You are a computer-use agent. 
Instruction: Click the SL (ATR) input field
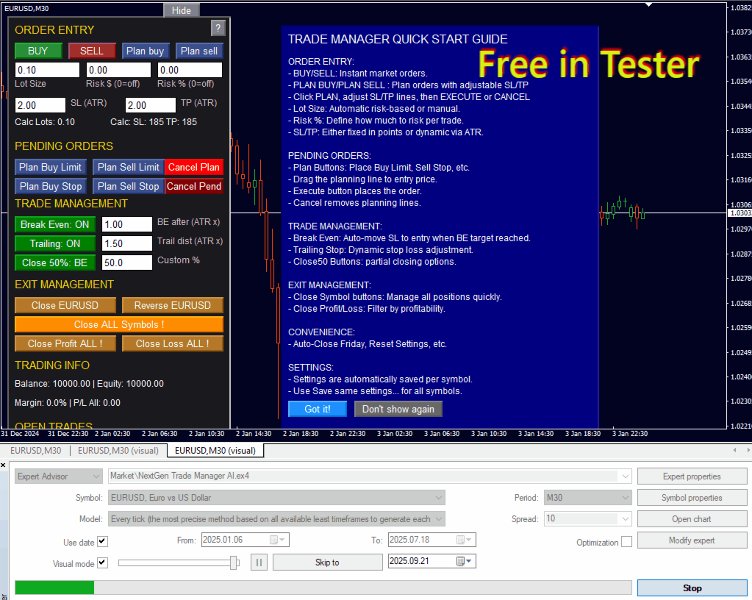coord(40,105)
